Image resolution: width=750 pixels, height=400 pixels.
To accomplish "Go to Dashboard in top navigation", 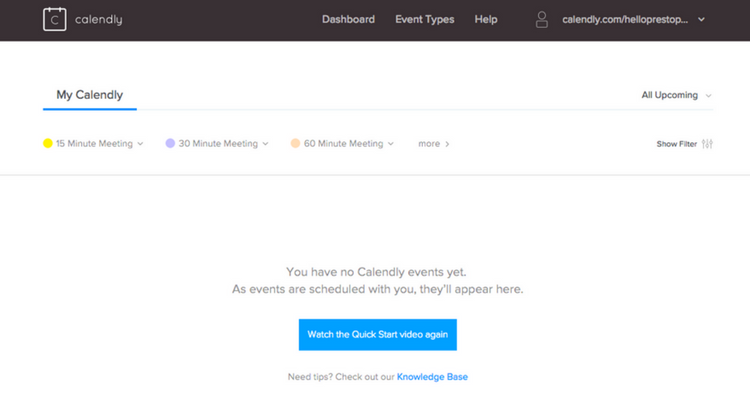I will click(x=348, y=19).
